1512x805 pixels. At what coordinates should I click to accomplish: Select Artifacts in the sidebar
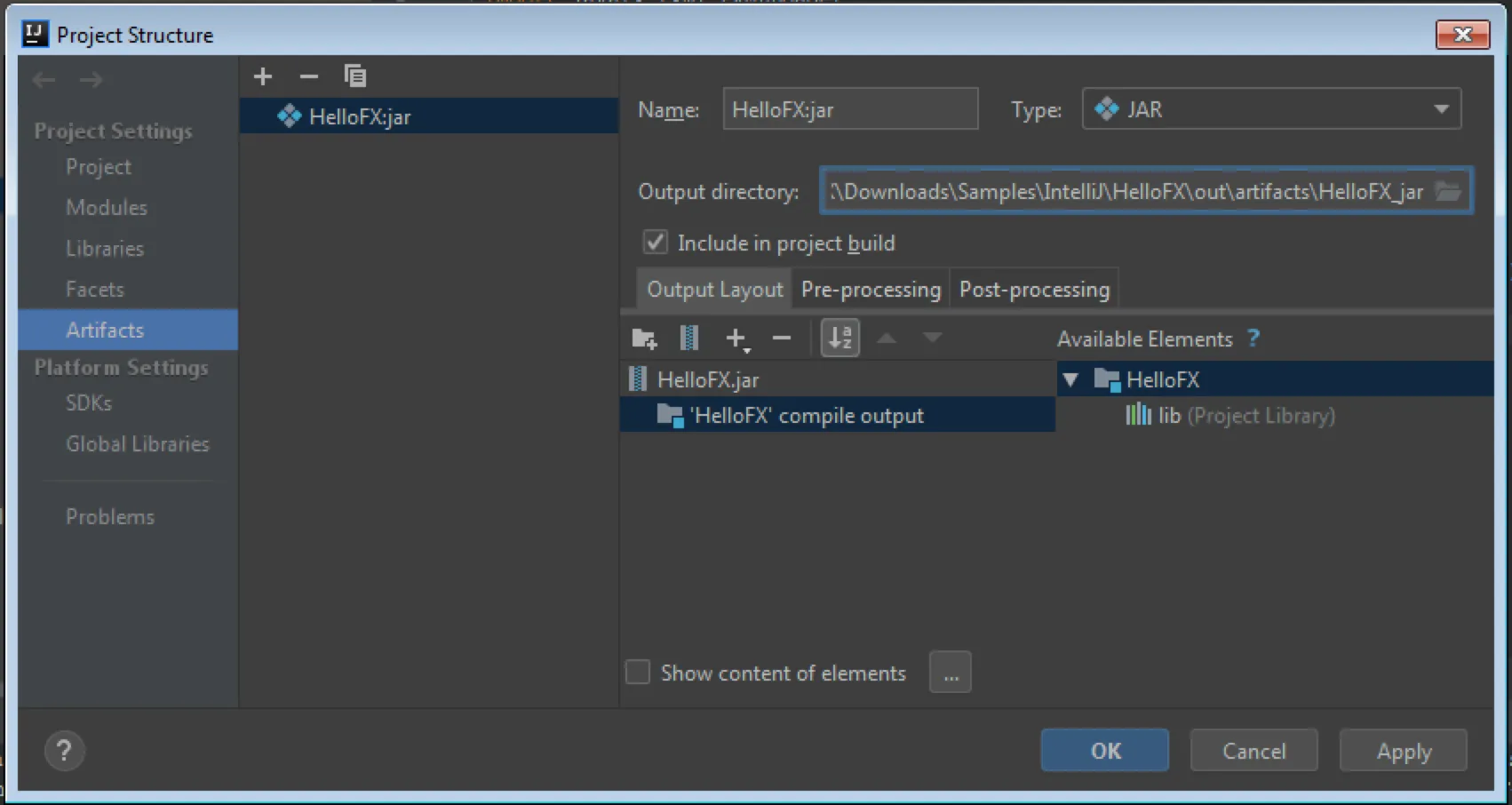click(128, 330)
